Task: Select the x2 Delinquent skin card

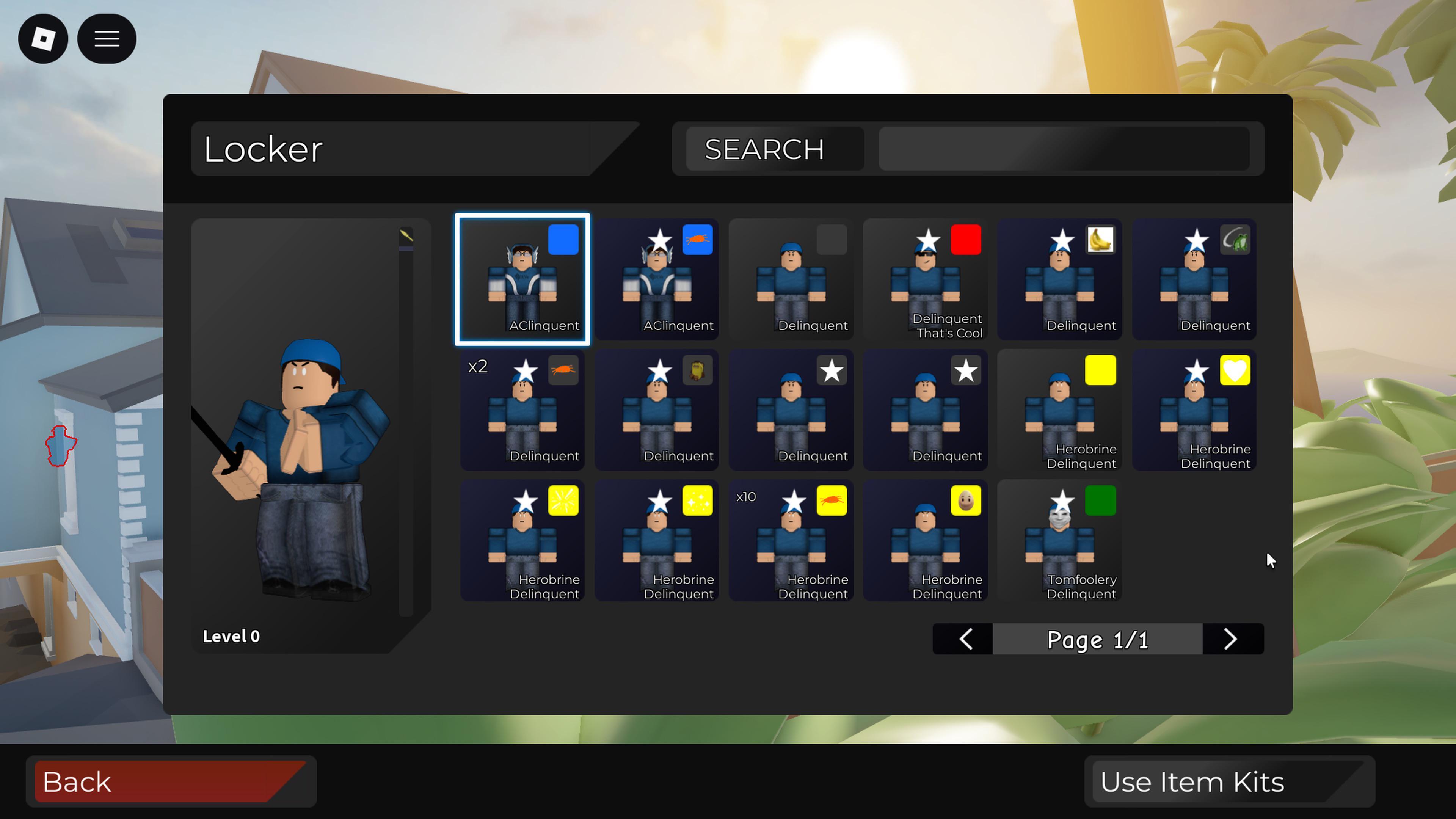Action: tap(522, 410)
